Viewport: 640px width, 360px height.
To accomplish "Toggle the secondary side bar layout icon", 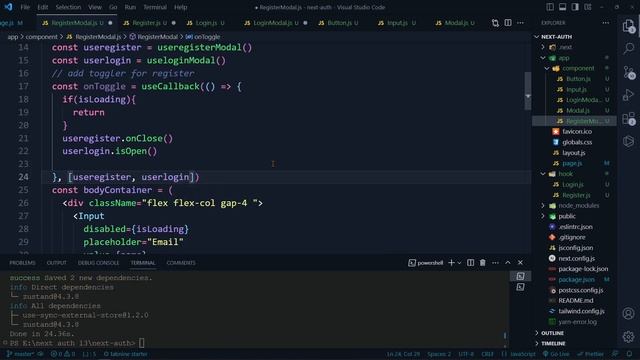I will click(x=575, y=7).
